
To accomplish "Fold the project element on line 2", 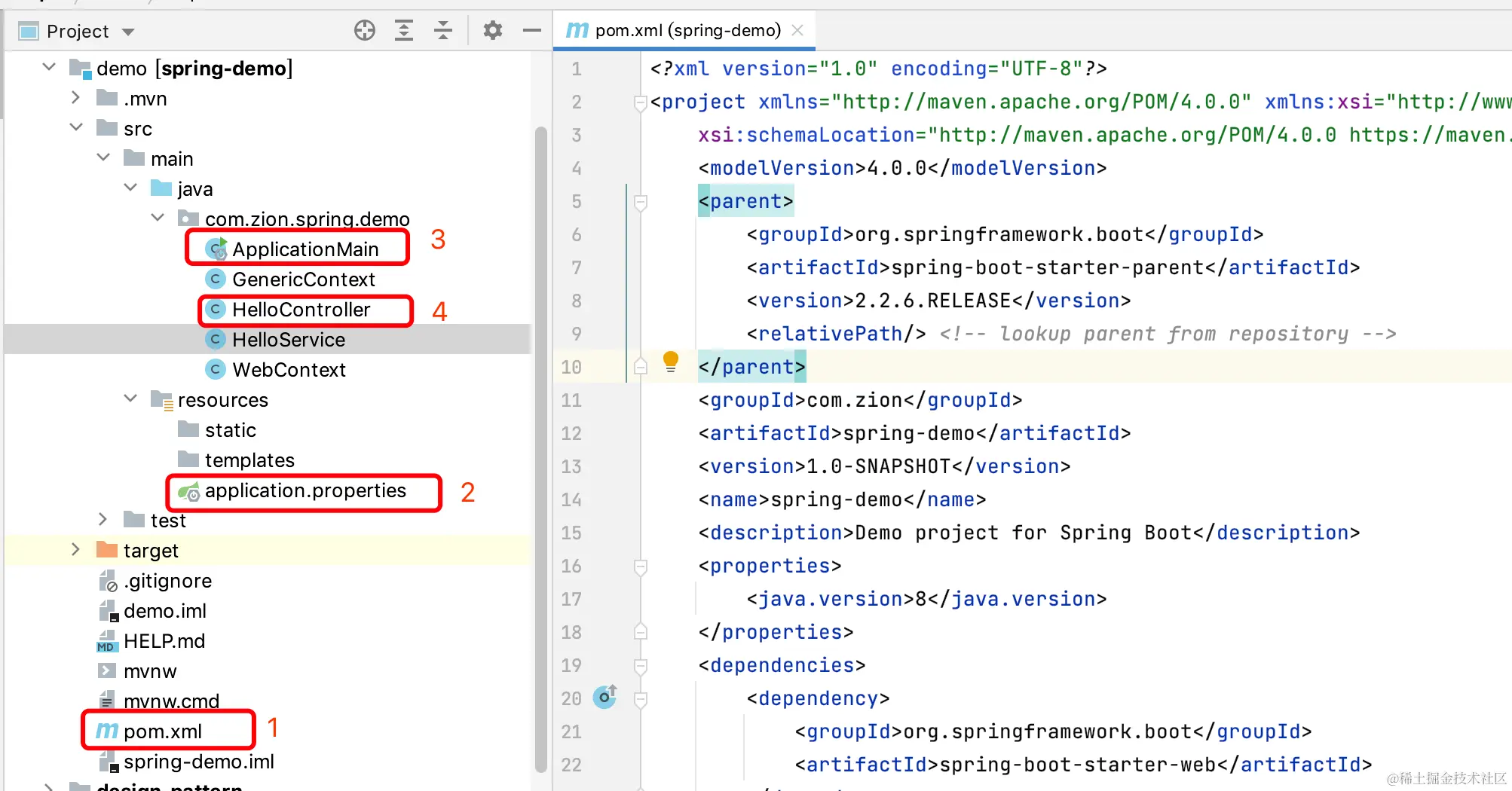I will pyautogui.click(x=641, y=102).
